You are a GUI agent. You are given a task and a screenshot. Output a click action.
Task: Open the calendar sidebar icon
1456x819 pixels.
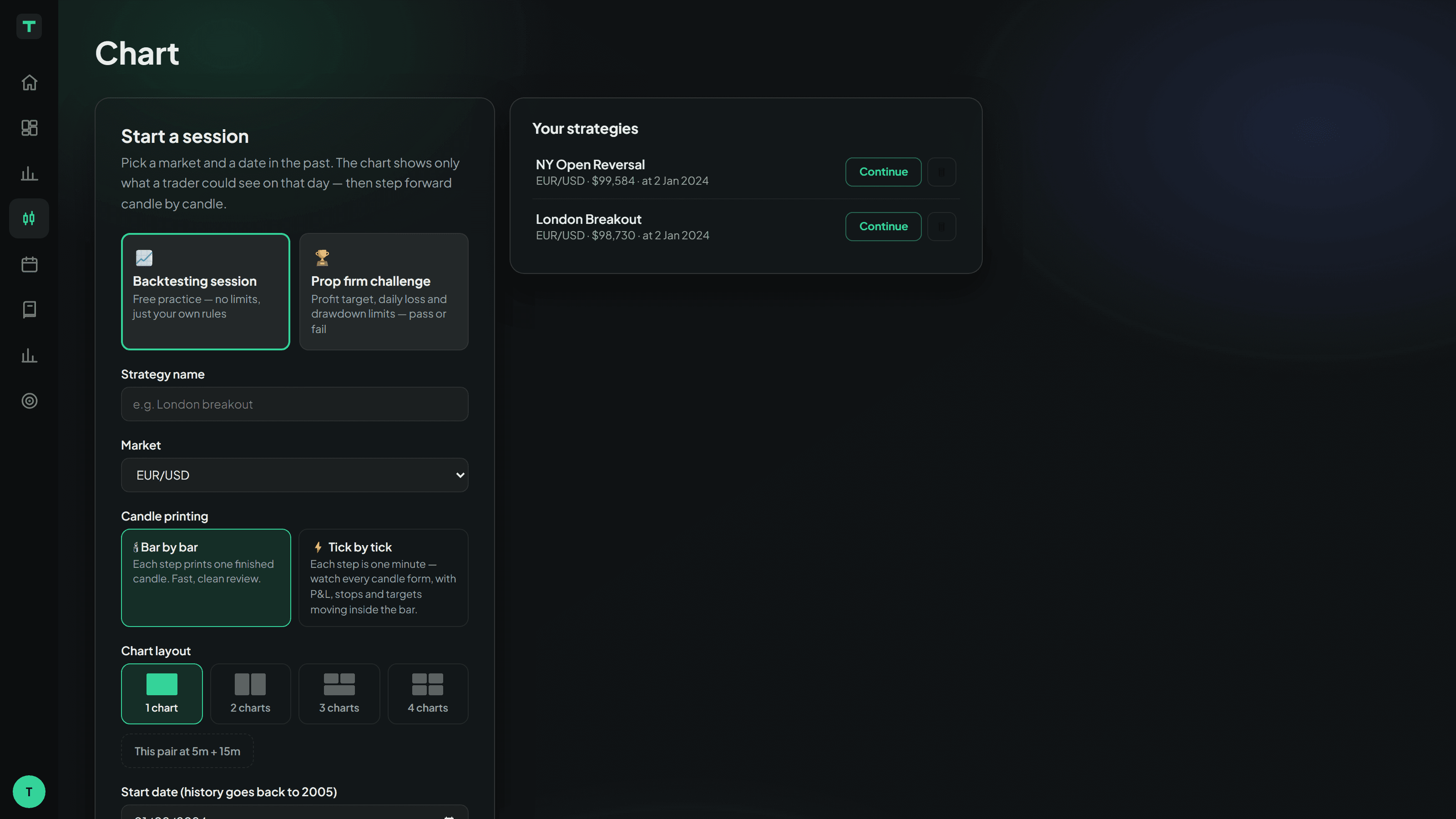tap(29, 264)
